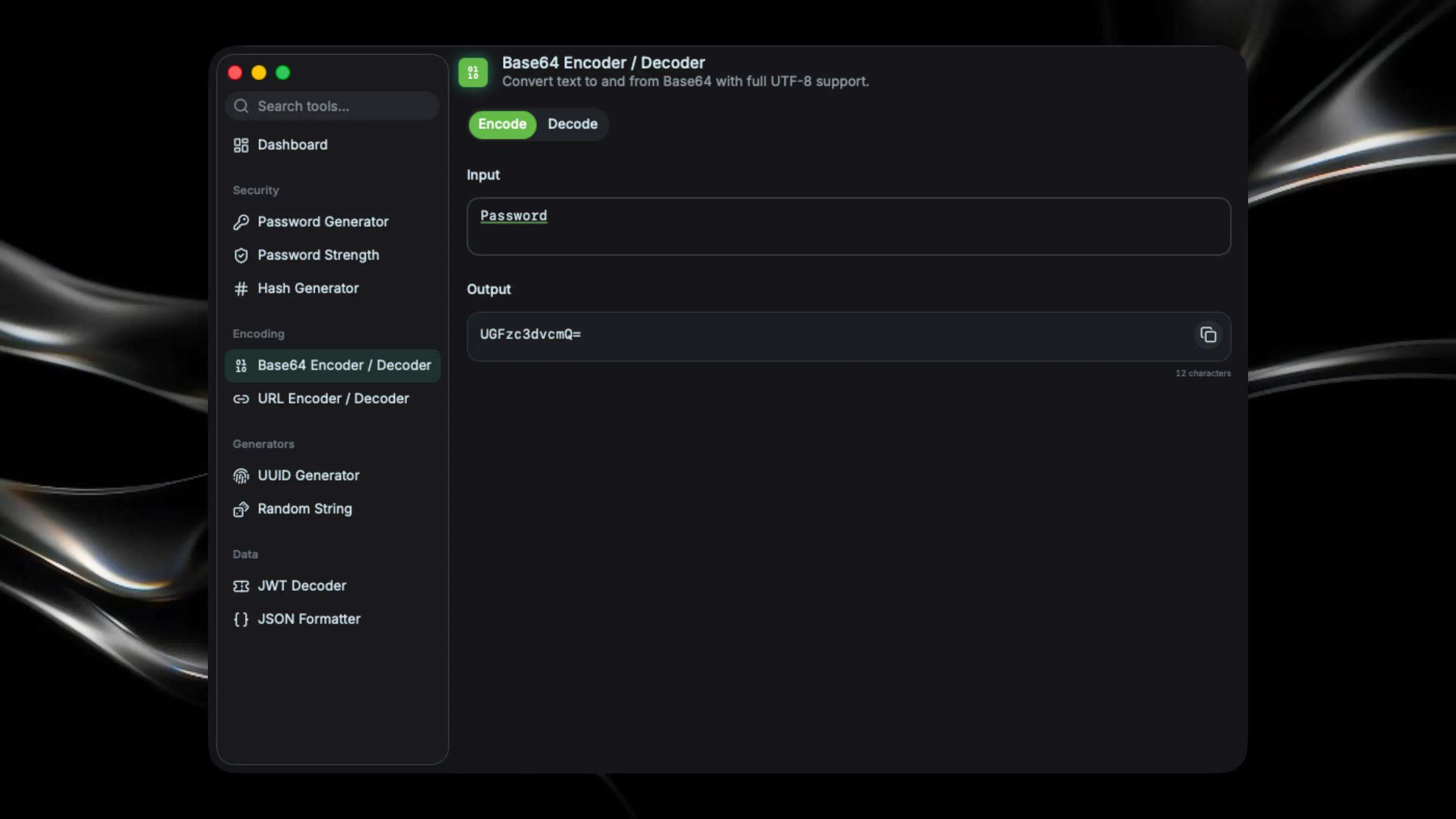
Task: Close the window with red button
Action: pyautogui.click(x=235, y=73)
